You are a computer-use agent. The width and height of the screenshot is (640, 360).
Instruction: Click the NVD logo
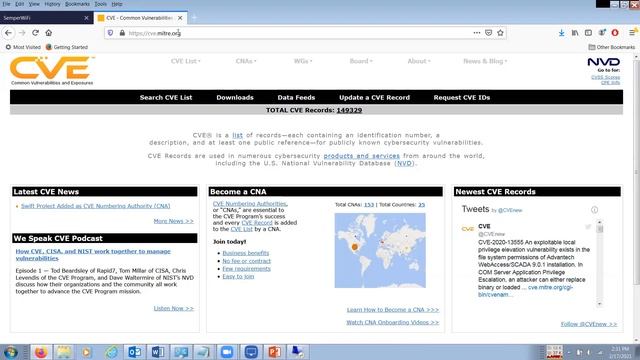click(x=604, y=62)
